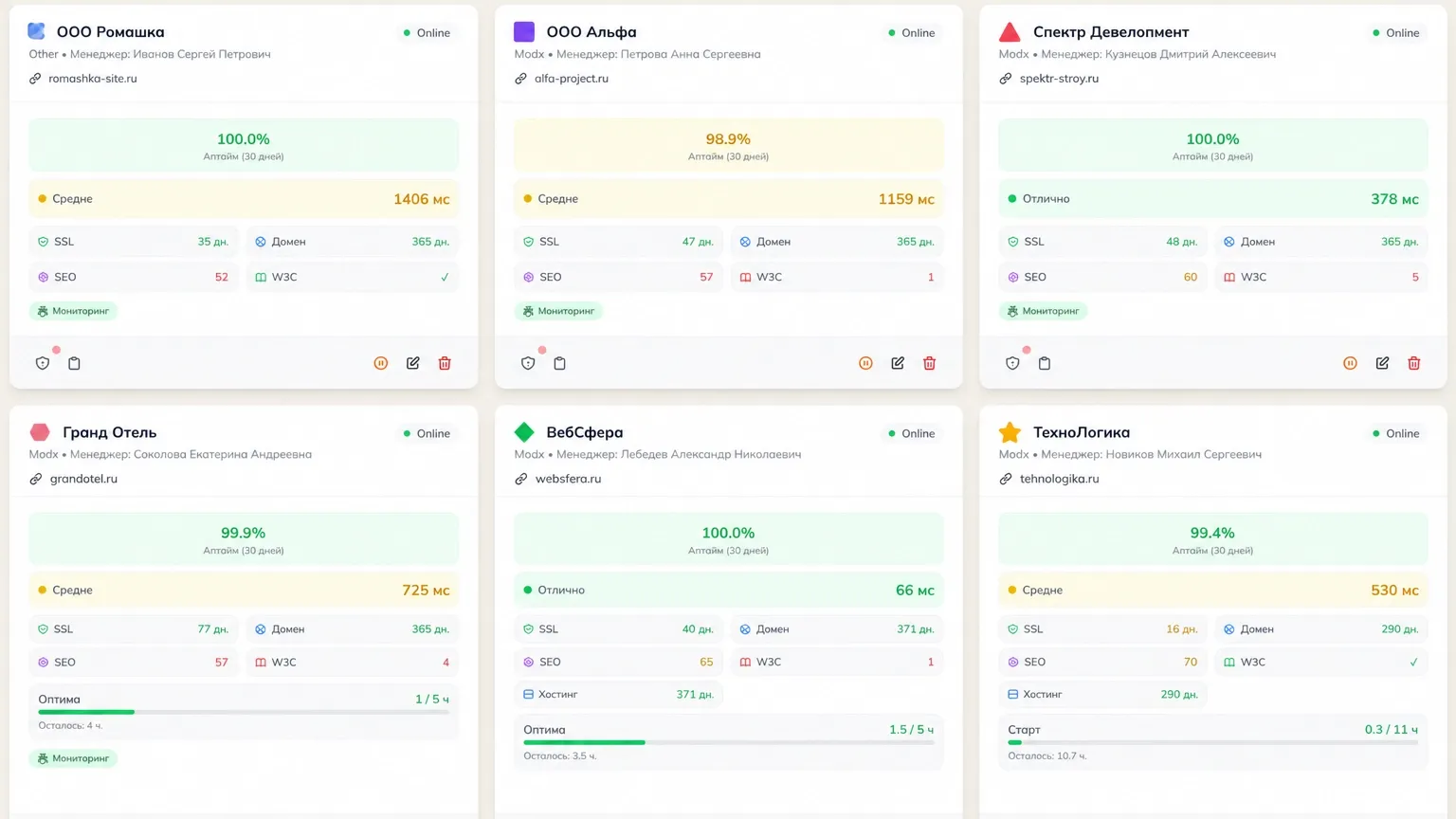Click shield icon on ООО Альфа card

(x=528, y=363)
